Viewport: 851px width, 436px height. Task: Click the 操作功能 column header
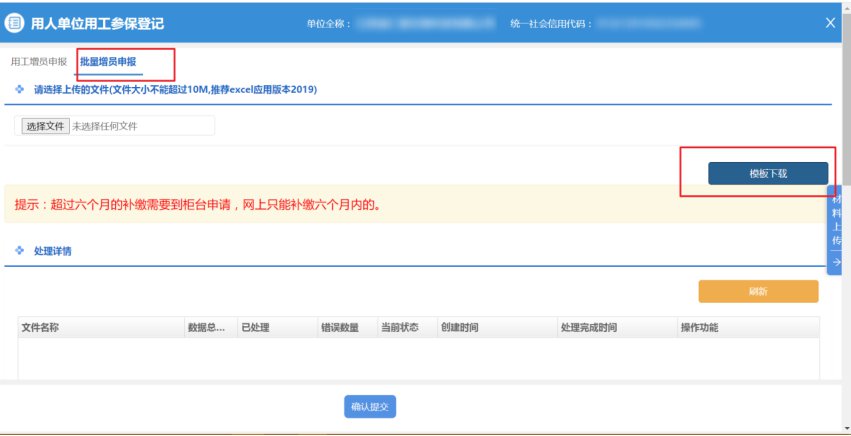point(699,327)
